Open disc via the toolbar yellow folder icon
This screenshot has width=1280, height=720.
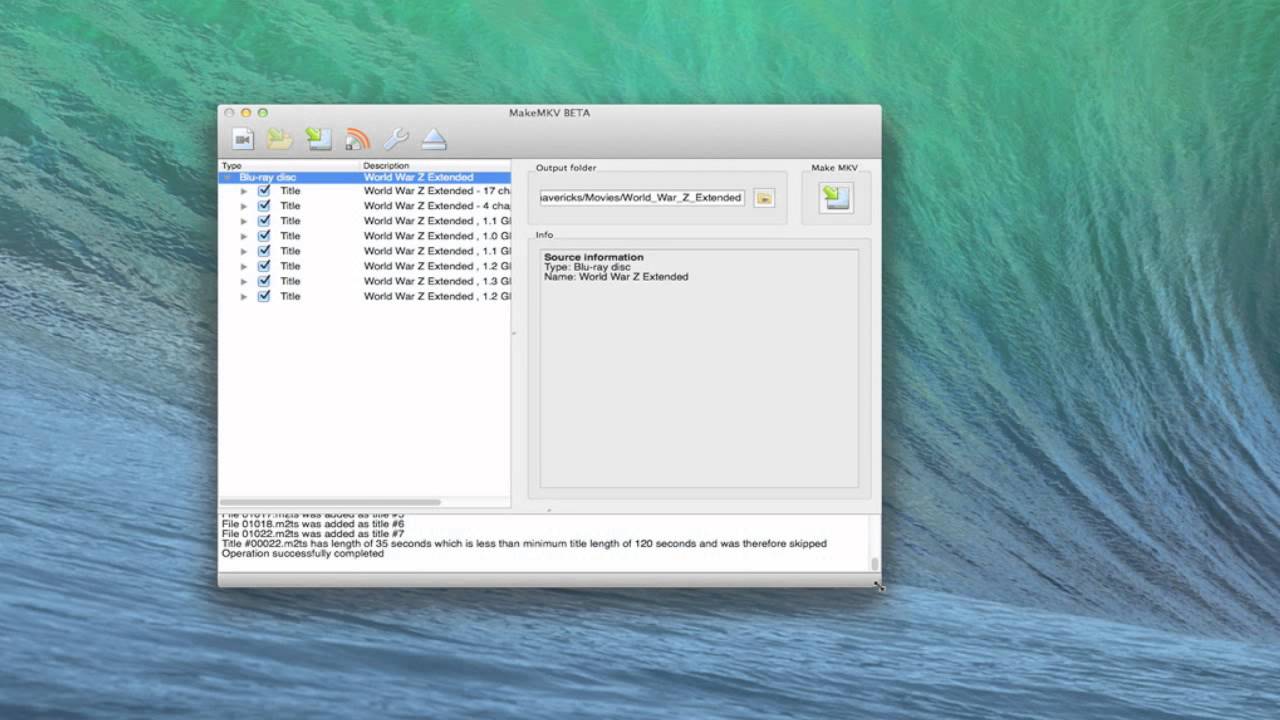pyautogui.click(x=280, y=139)
